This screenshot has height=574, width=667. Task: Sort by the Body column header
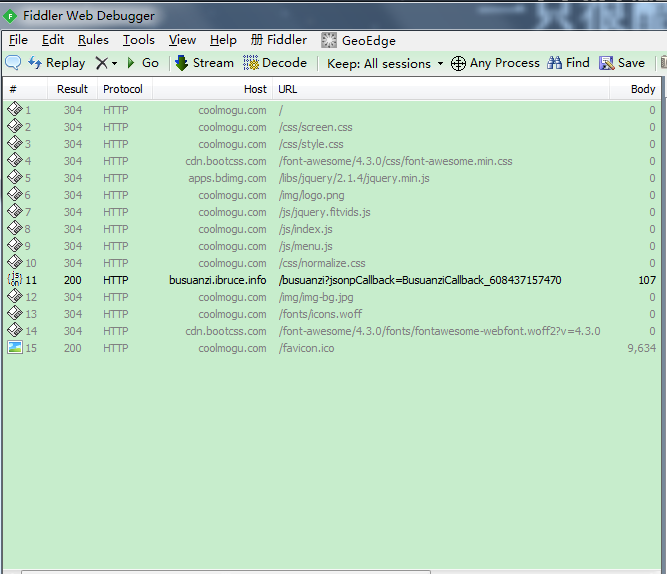click(635, 89)
